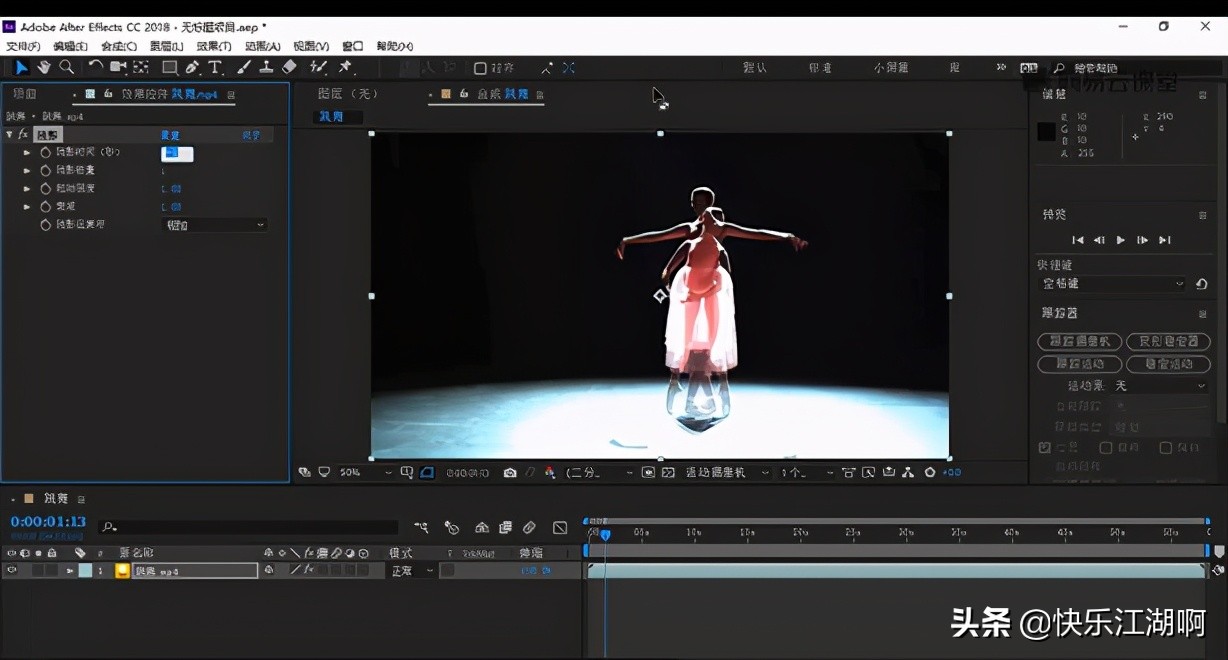This screenshot has height=660, width=1228.
Task: Take snapshot with the camera icon
Action: [510, 473]
